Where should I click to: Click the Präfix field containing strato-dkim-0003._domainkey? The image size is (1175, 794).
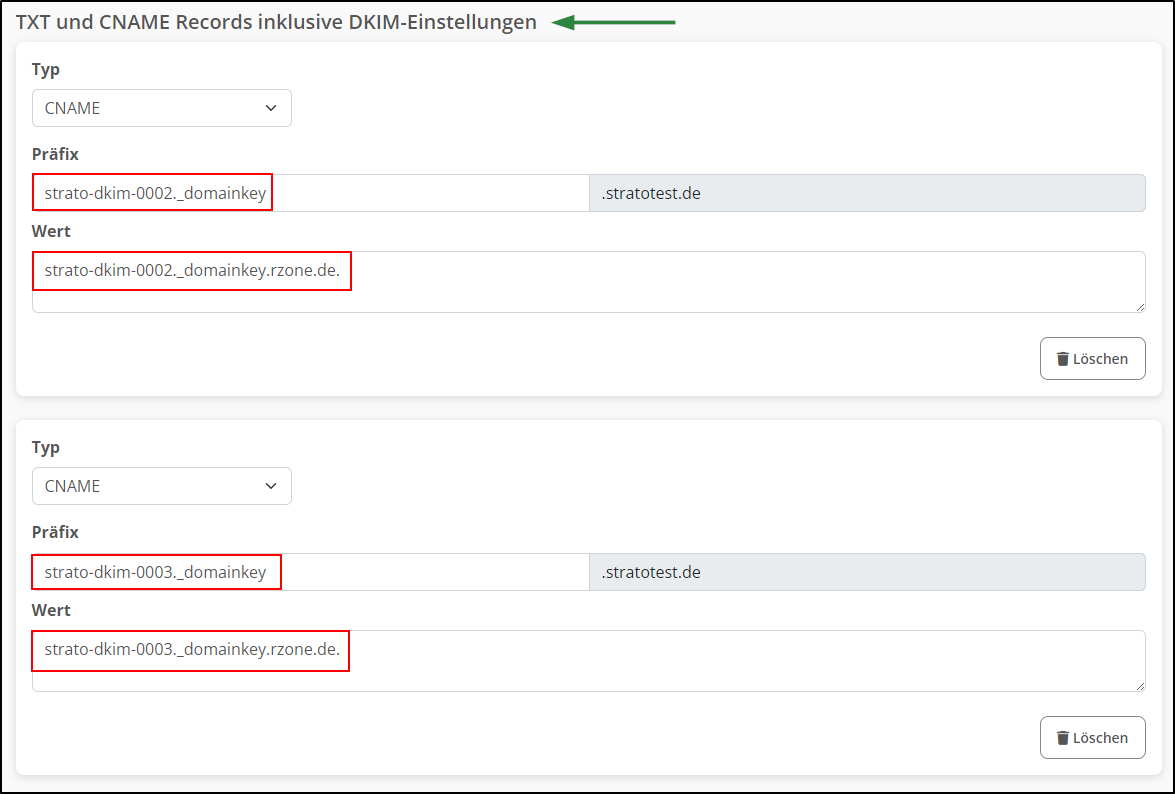tap(310, 572)
